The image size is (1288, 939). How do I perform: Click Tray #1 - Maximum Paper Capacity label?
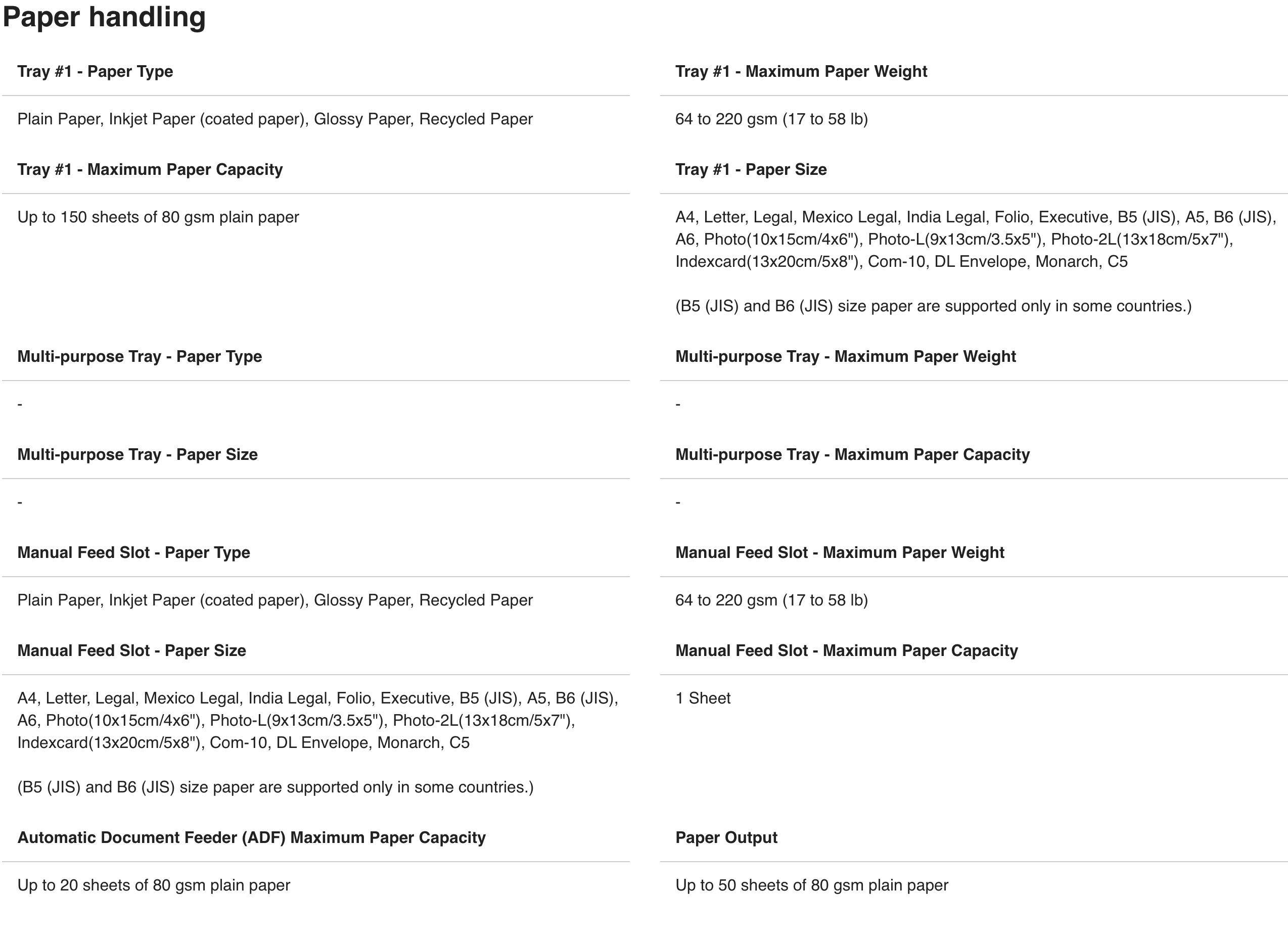pyautogui.click(x=150, y=169)
